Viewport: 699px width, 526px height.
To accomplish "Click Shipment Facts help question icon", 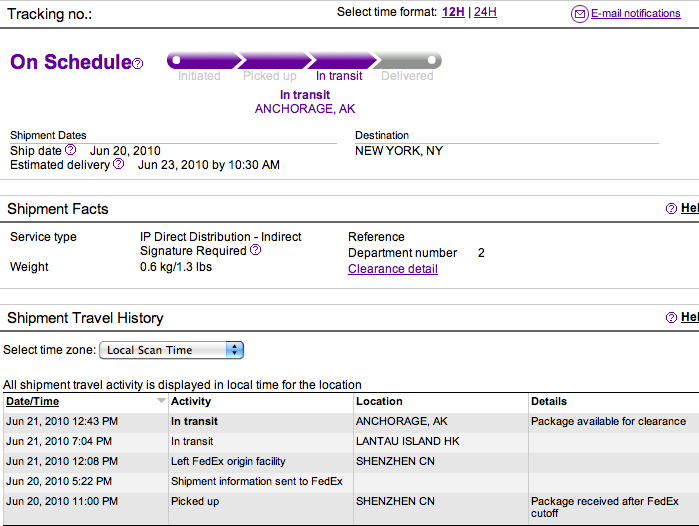I will 671,209.
